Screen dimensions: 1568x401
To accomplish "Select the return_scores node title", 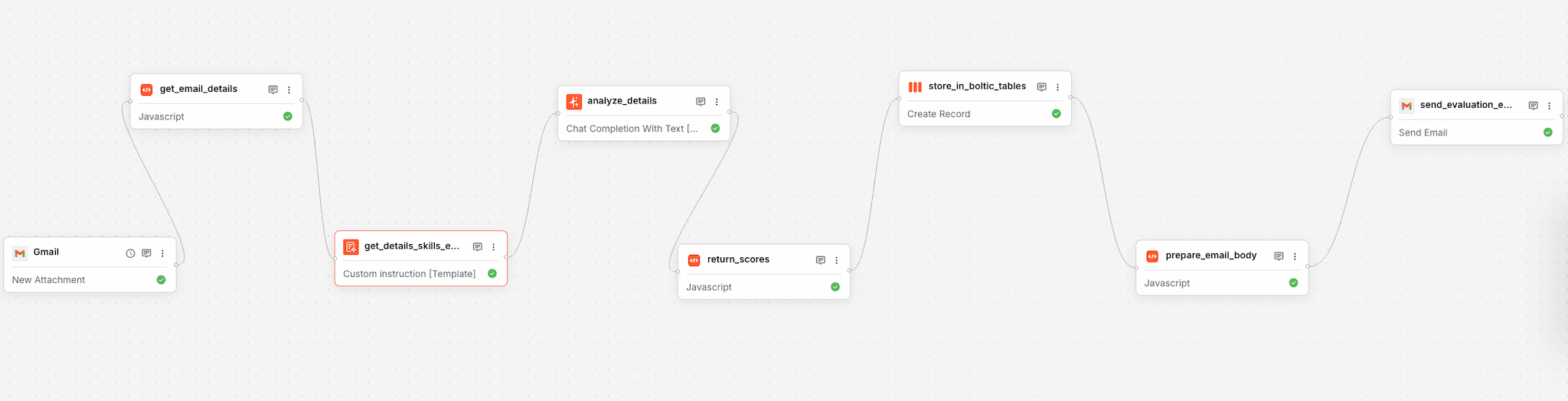I will [738, 259].
